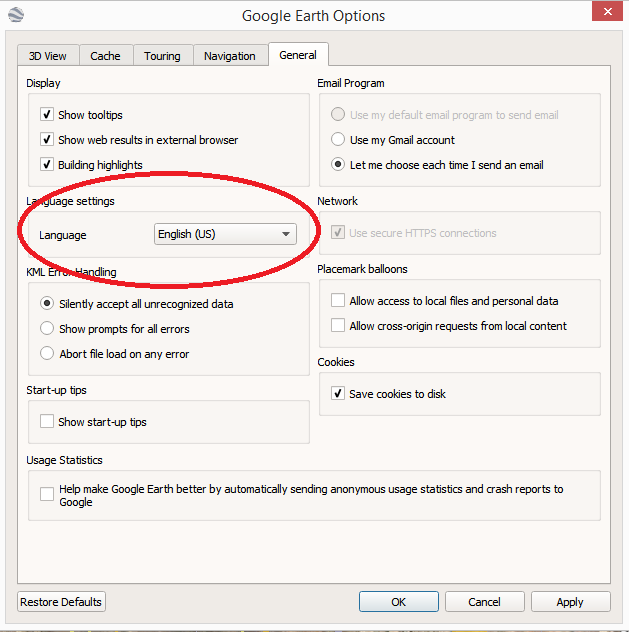The width and height of the screenshot is (629, 632).
Task: Open the Cache tab
Action: [106, 56]
